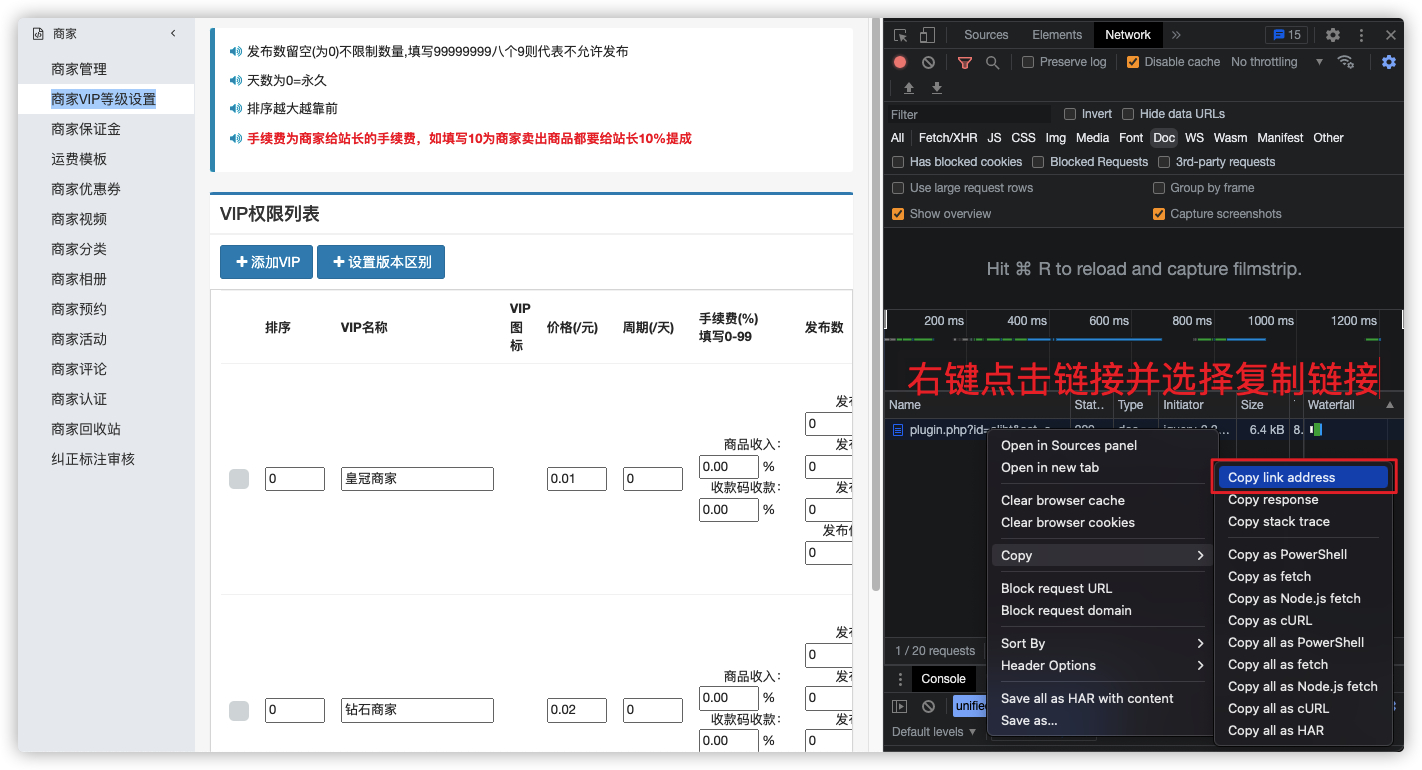Enable the Group by frame checkbox
The image size is (1422, 770).
(x=1159, y=188)
